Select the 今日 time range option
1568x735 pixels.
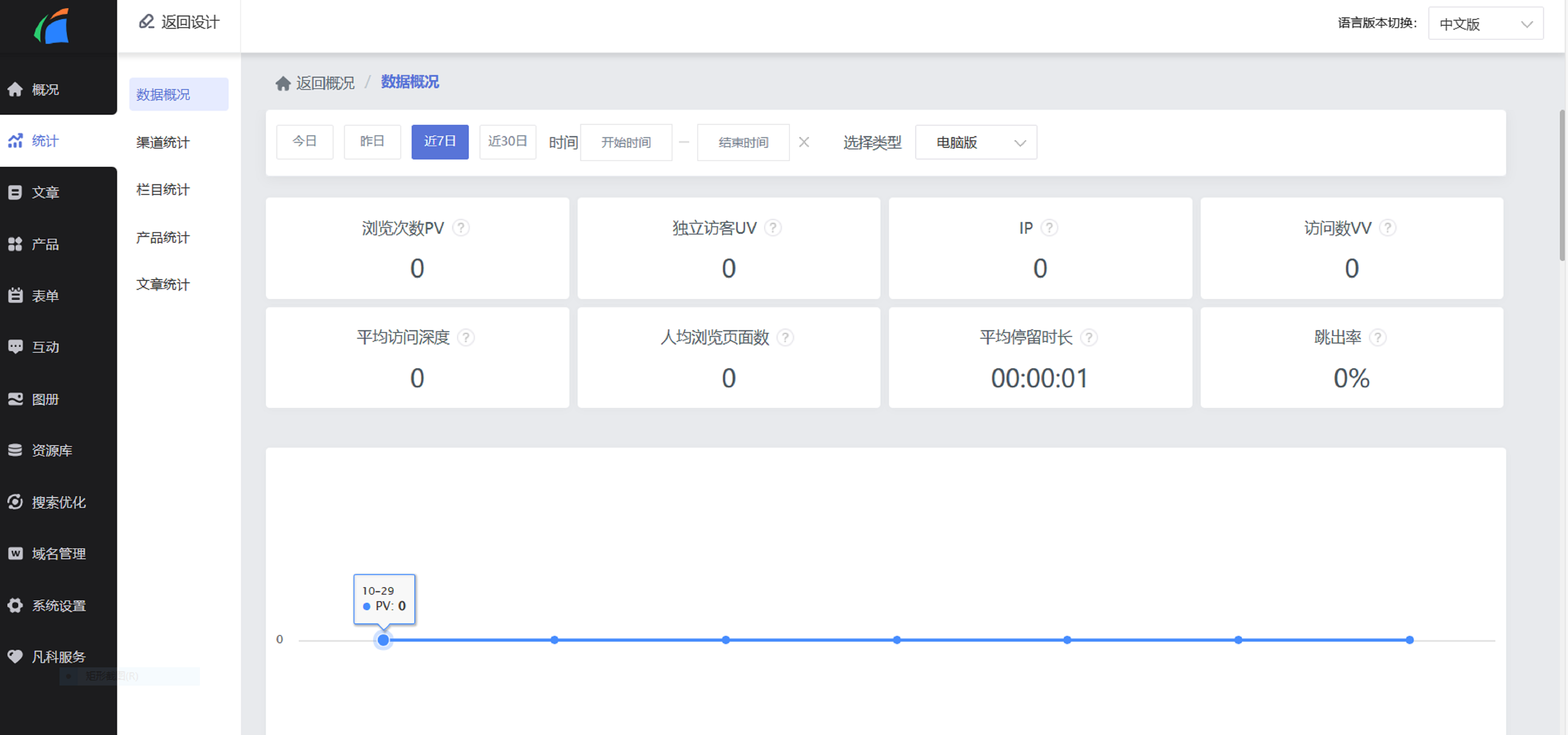304,142
